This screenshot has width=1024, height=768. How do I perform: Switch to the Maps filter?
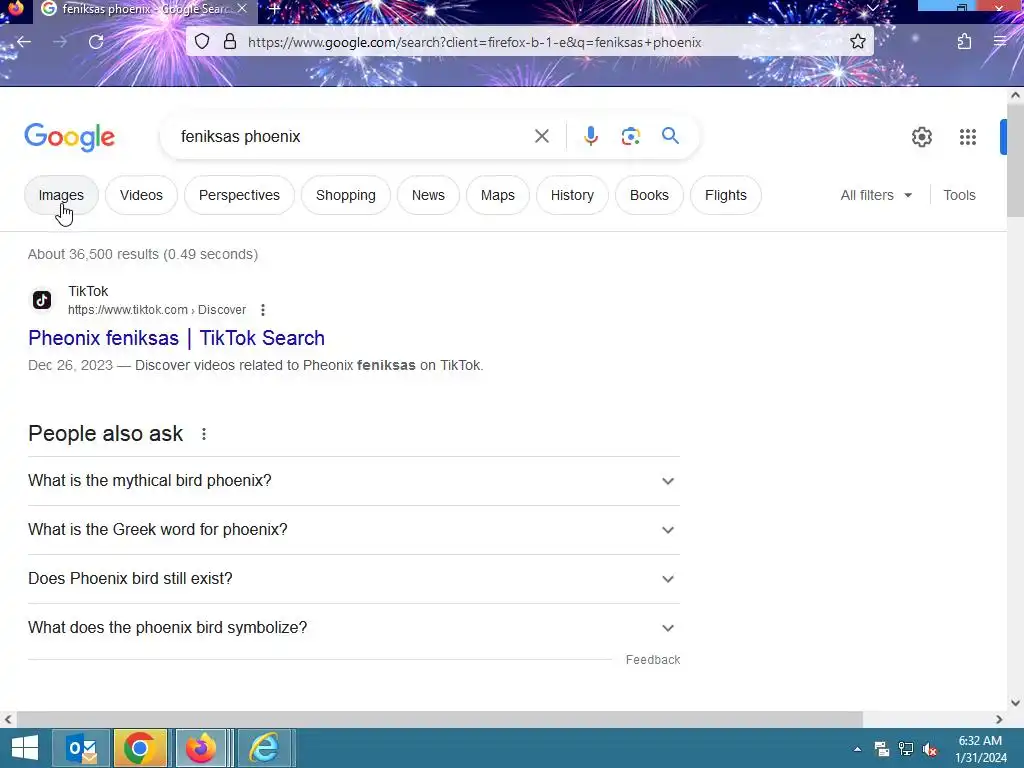click(x=498, y=195)
